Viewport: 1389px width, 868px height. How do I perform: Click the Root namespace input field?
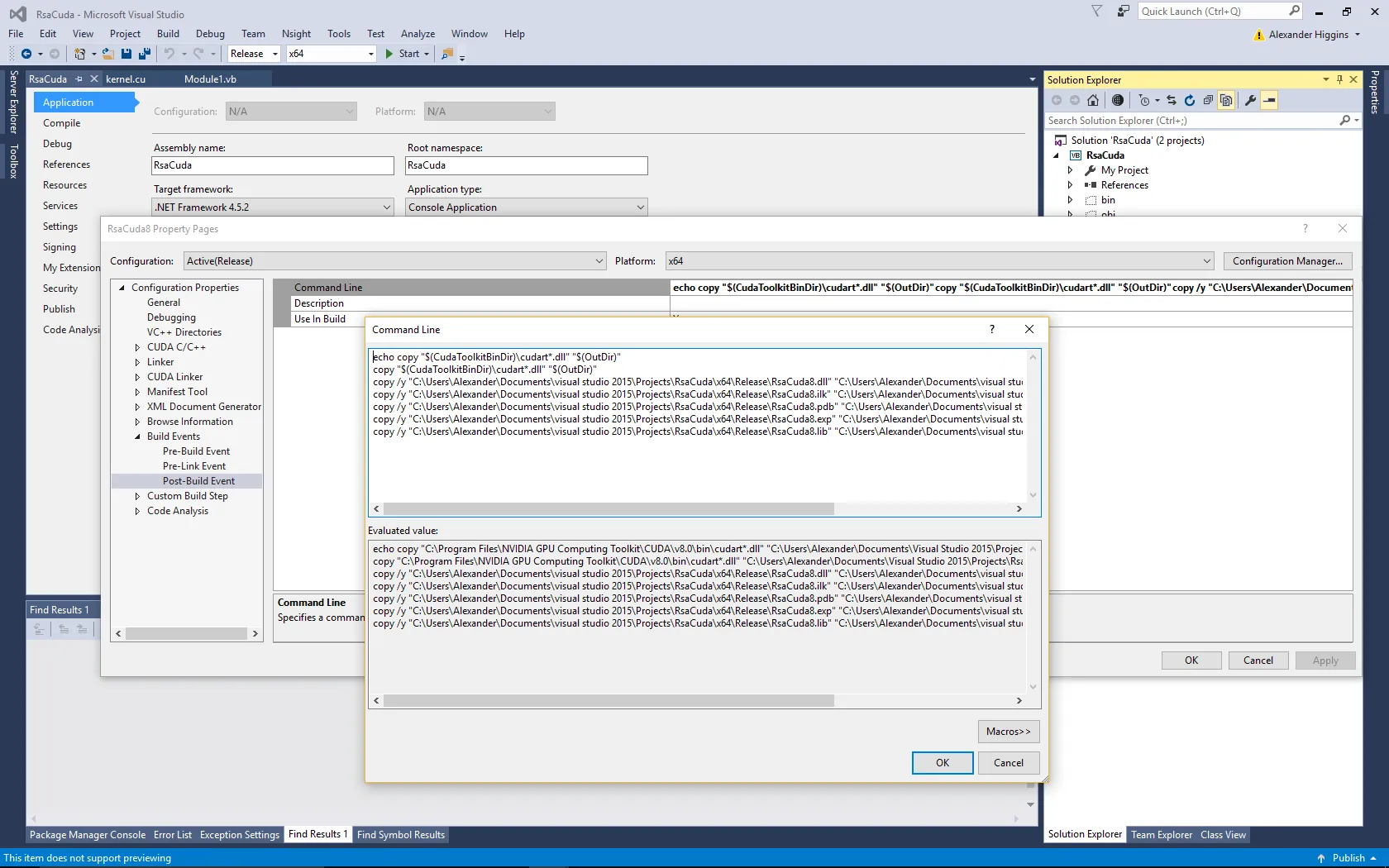pos(527,165)
